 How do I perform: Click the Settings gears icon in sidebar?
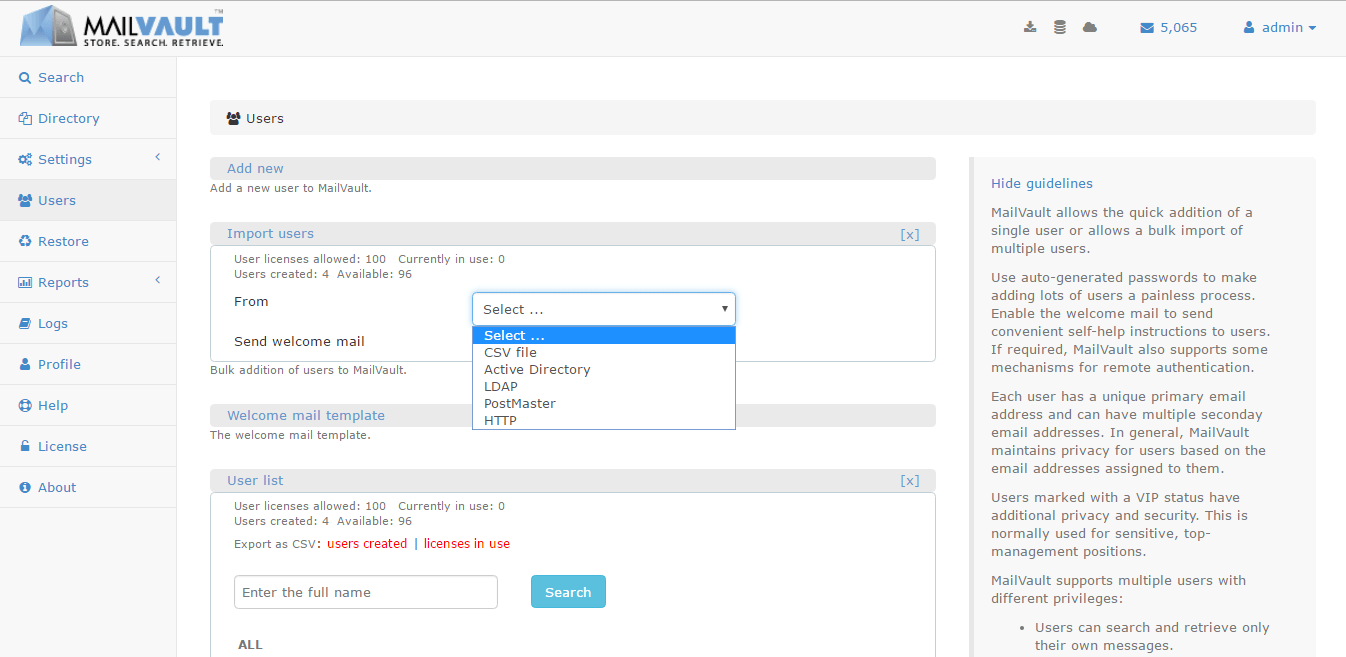(25, 159)
